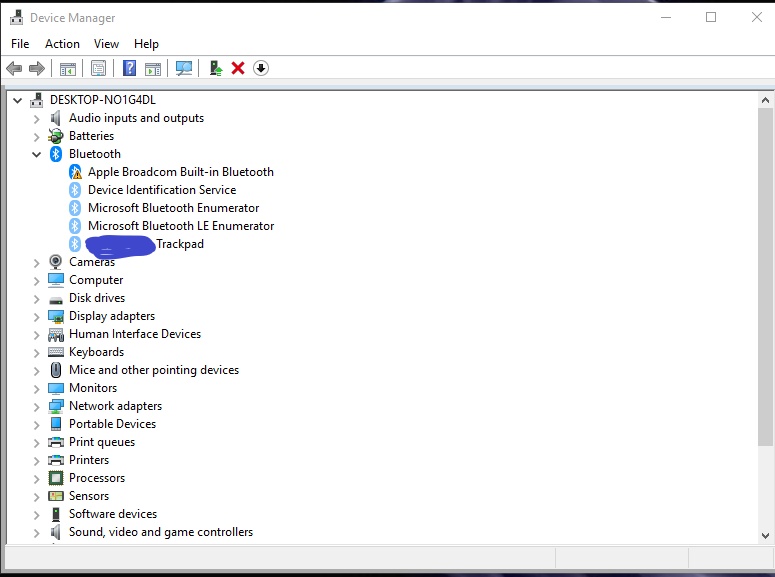The image size is (775, 577).
Task: Click the Mice pointing devices icon
Action: click(56, 370)
